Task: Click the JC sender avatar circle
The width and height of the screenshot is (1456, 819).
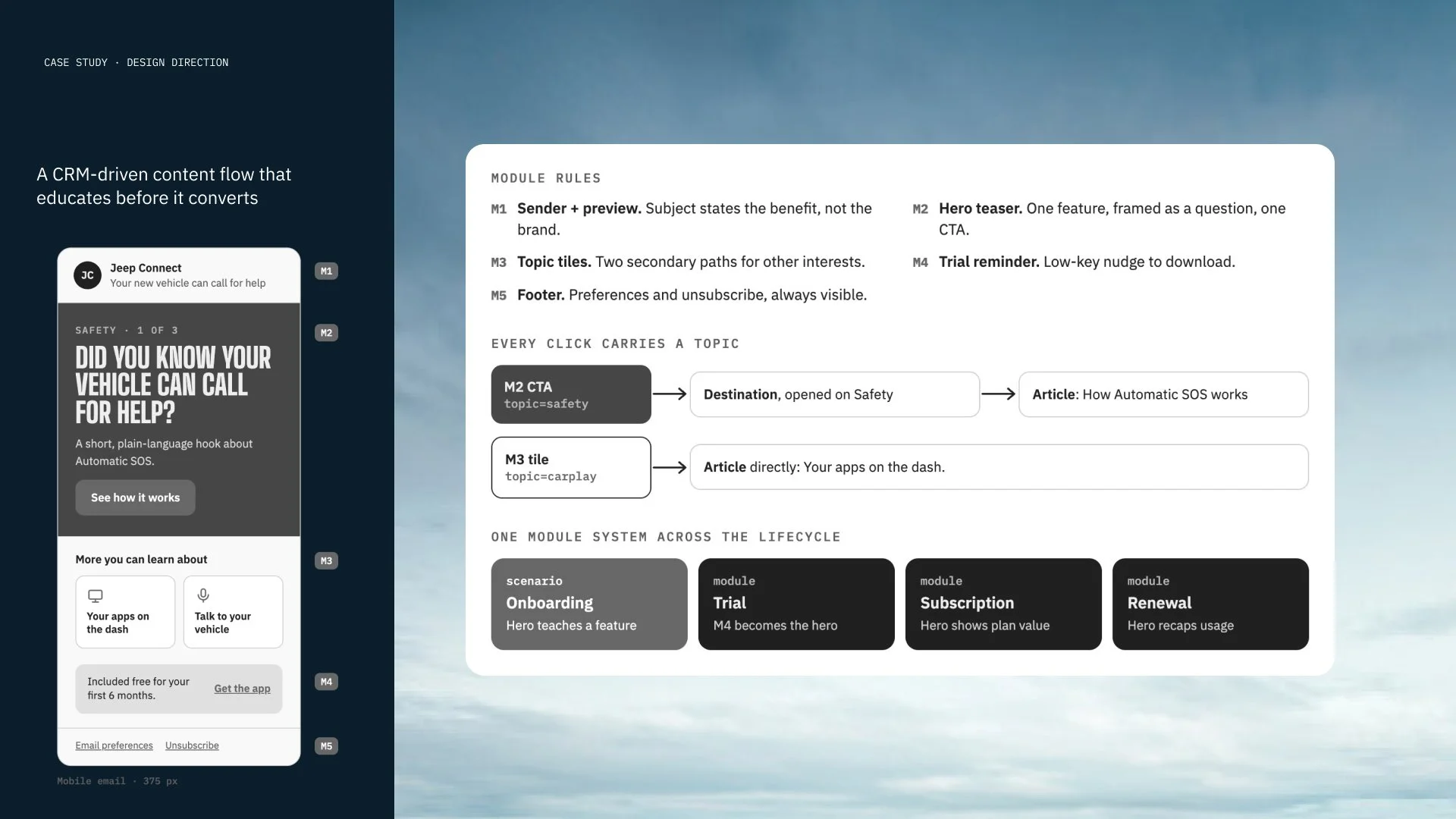Action: point(87,275)
